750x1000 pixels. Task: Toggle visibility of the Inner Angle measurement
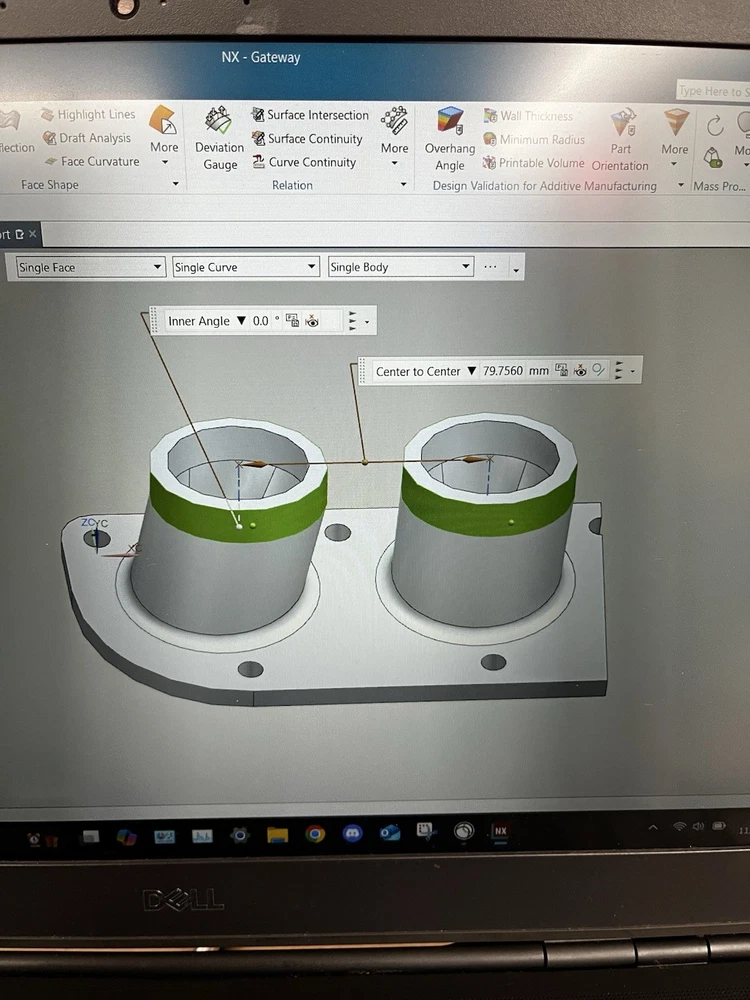click(x=313, y=321)
